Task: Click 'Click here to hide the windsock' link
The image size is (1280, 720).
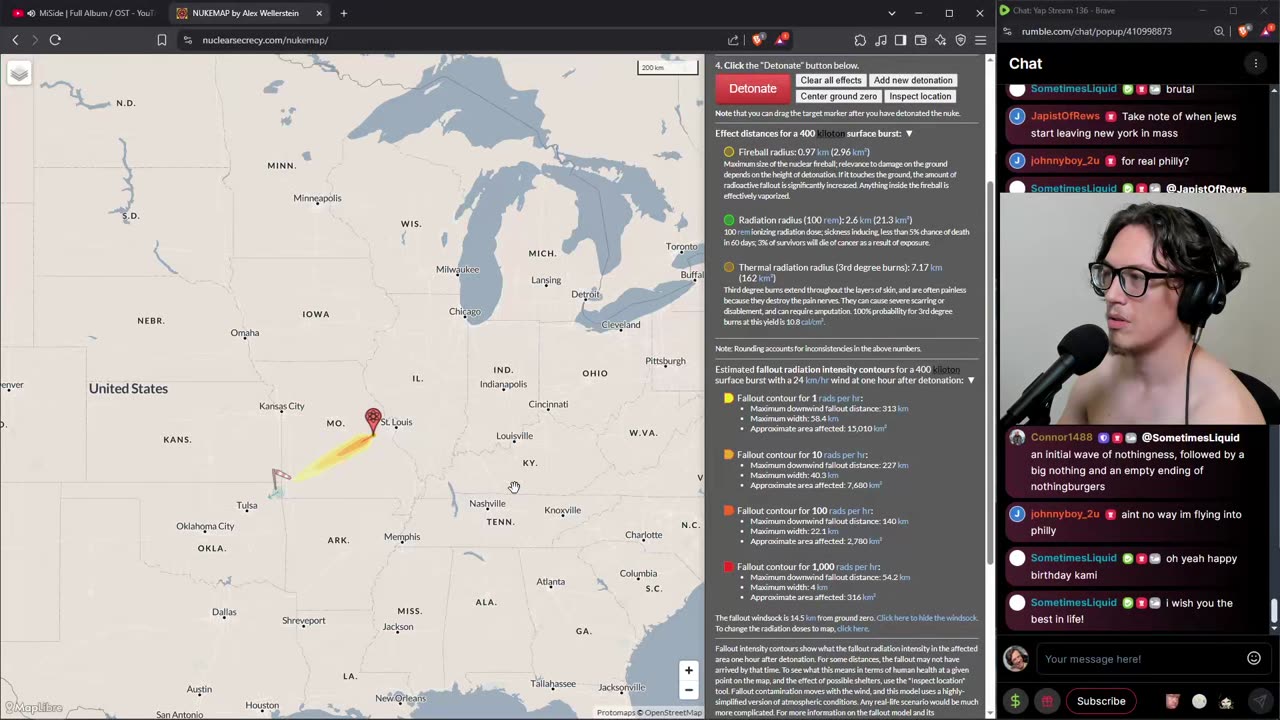Action: tap(926, 618)
